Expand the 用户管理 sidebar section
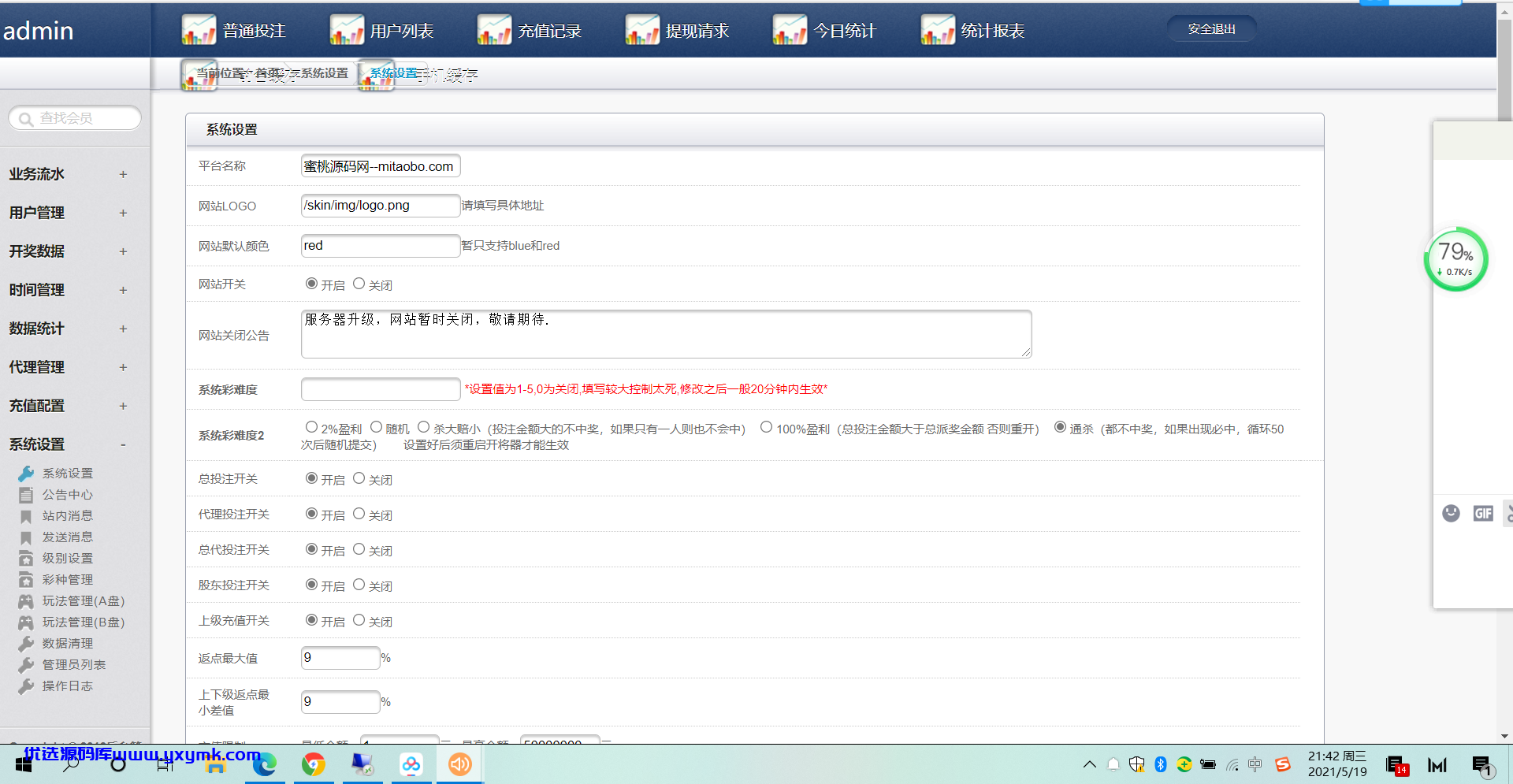This screenshot has width=1513, height=784. pyautogui.click(x=123, y=213)
